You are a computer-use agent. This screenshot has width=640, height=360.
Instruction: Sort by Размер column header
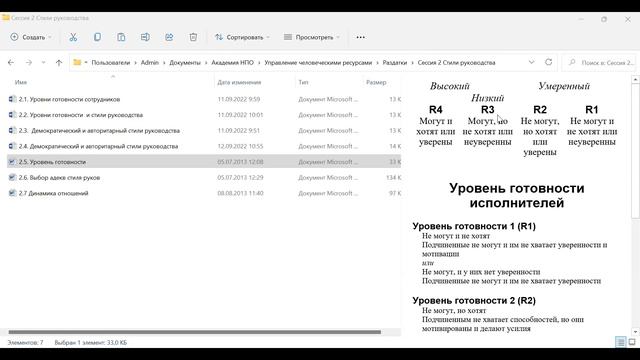pyautogui.click(x=376, y=82)
